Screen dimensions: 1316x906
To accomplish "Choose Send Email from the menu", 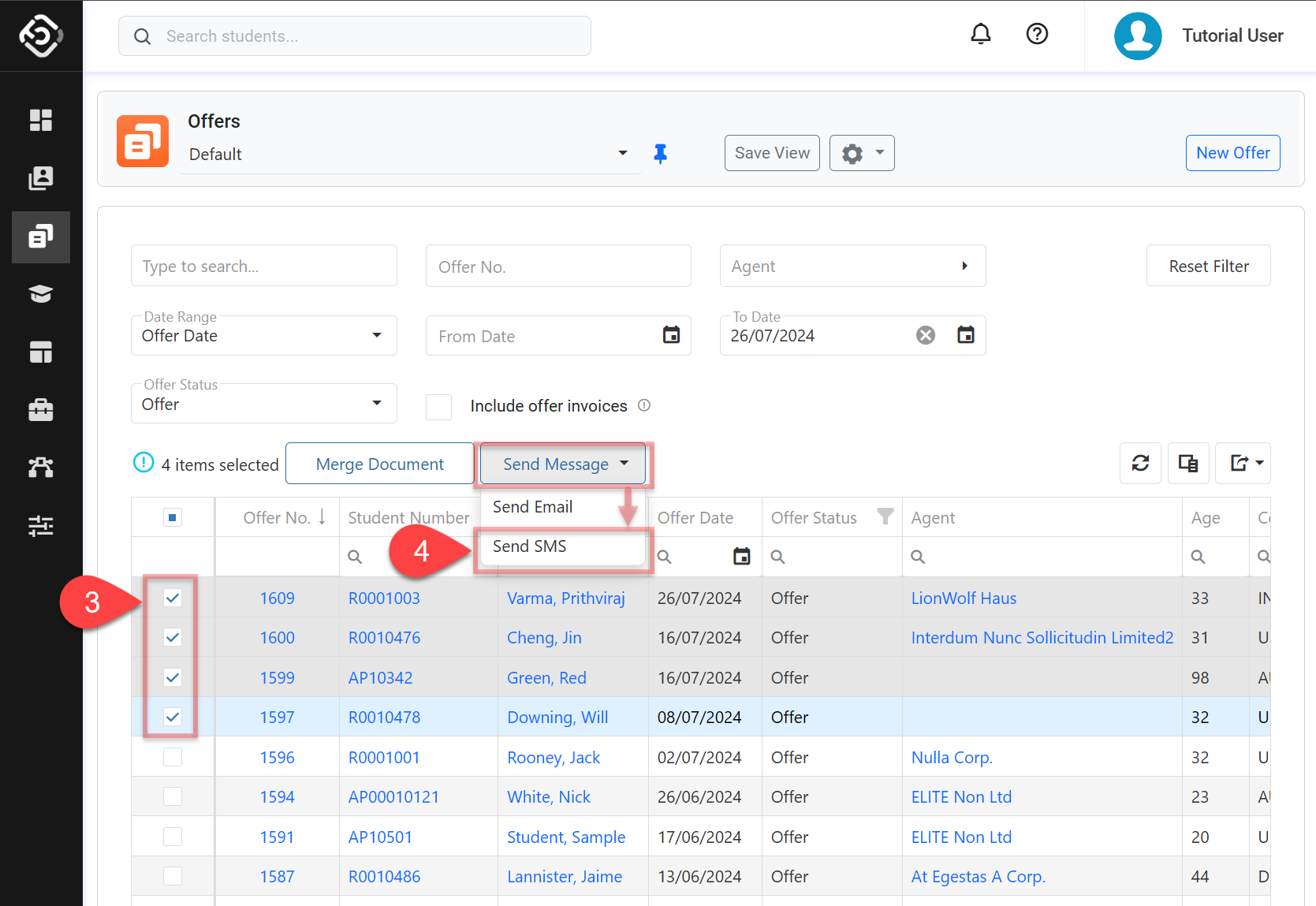I will (x=532, y=507).
